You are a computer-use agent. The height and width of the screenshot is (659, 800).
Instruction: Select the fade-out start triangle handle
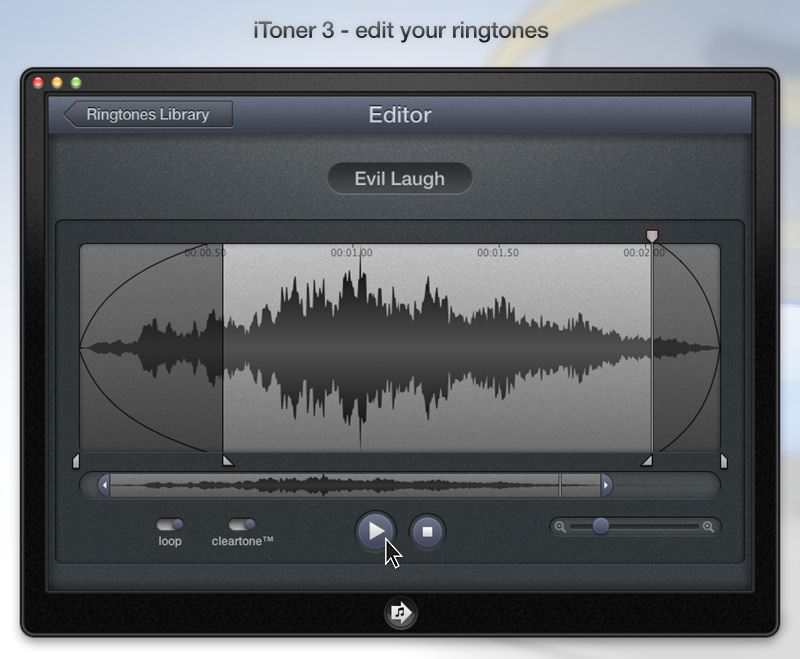coord(646,461)
